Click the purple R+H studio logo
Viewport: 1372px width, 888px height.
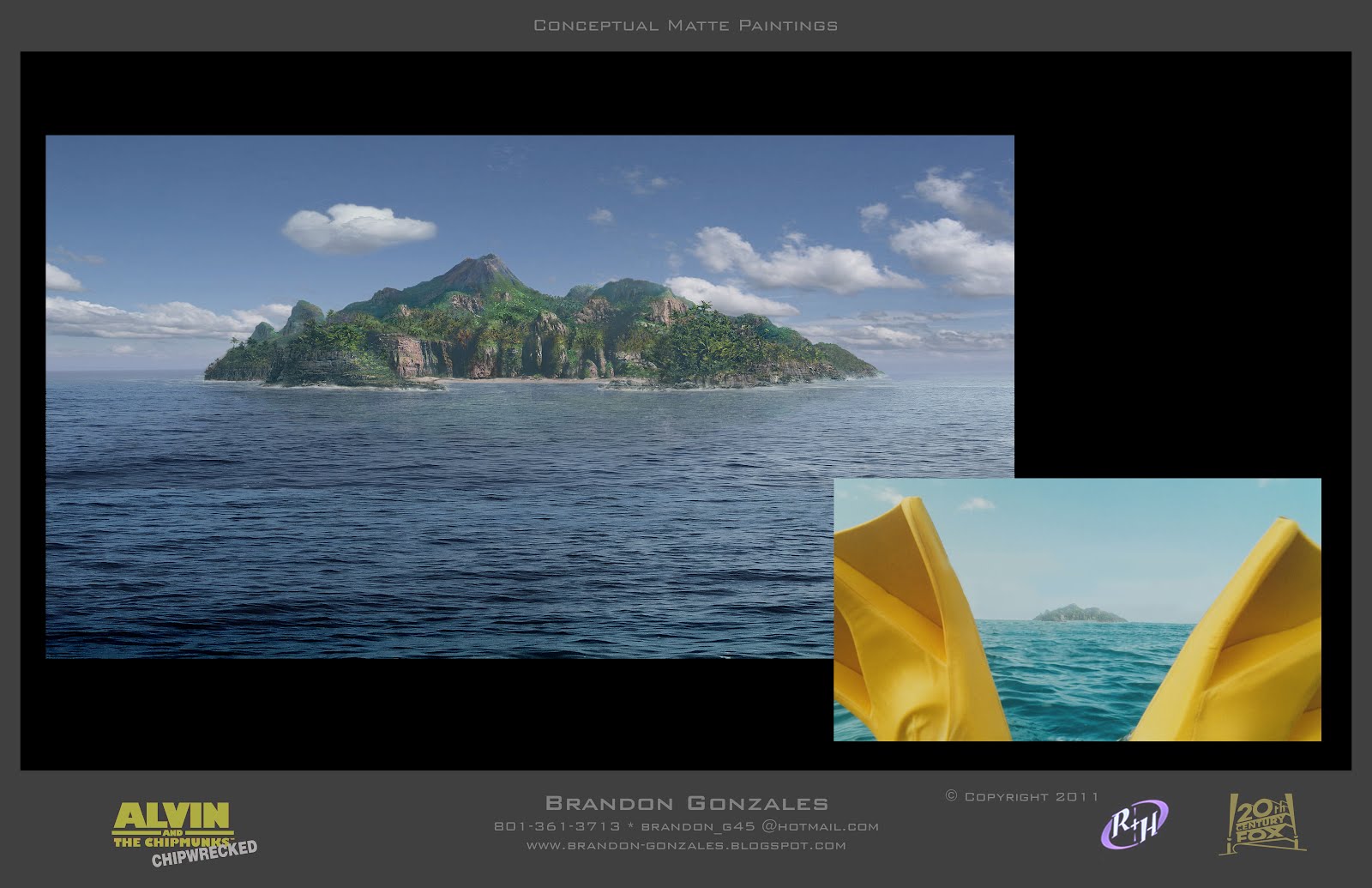pos(1134,825)
